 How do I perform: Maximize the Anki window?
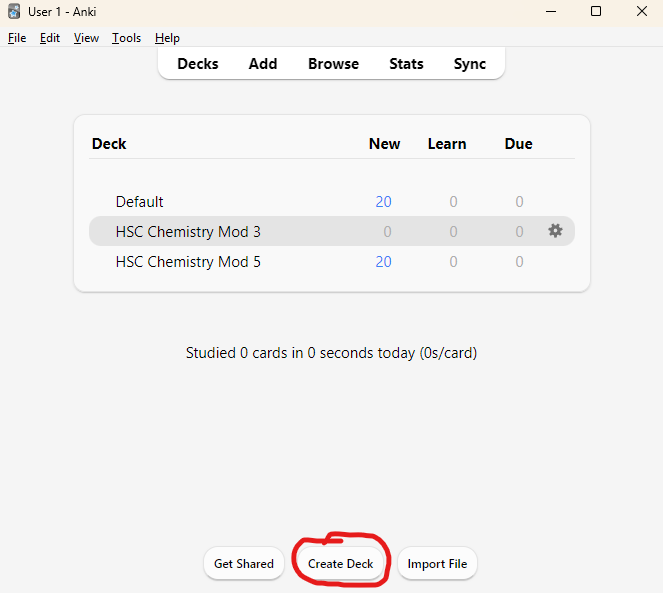point(596,11)
